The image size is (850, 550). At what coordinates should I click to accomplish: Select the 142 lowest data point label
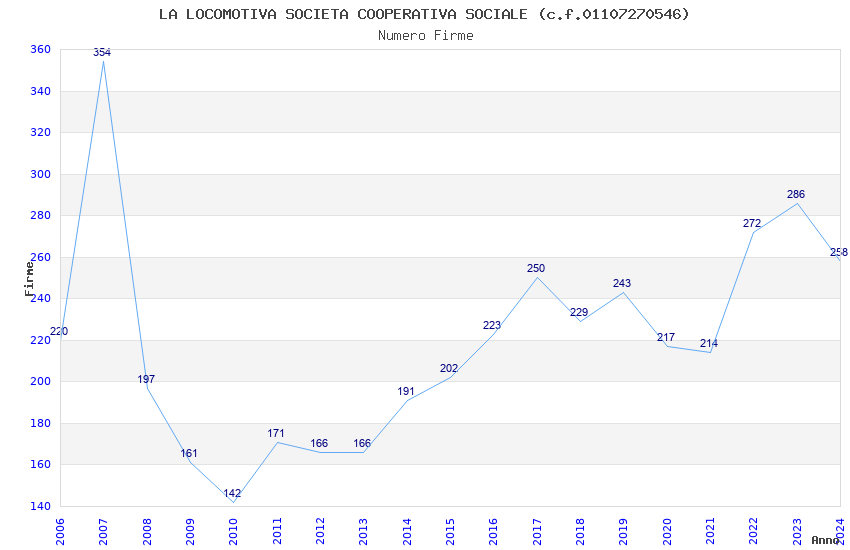point(232,493)
